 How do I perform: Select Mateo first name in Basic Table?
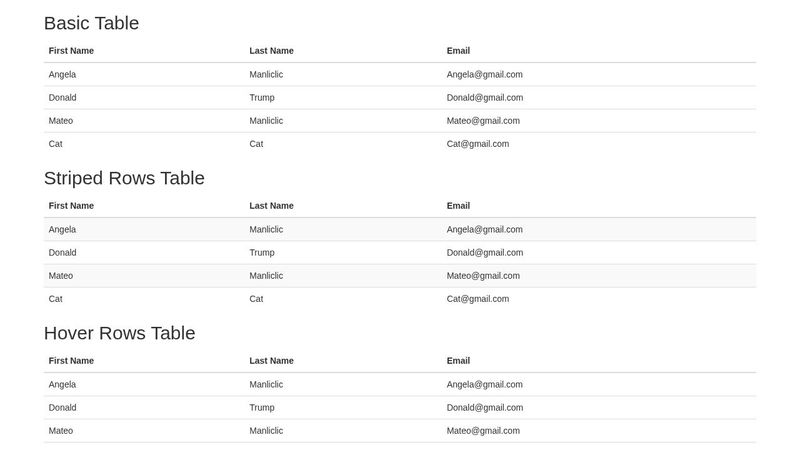[x=61, y=121]
